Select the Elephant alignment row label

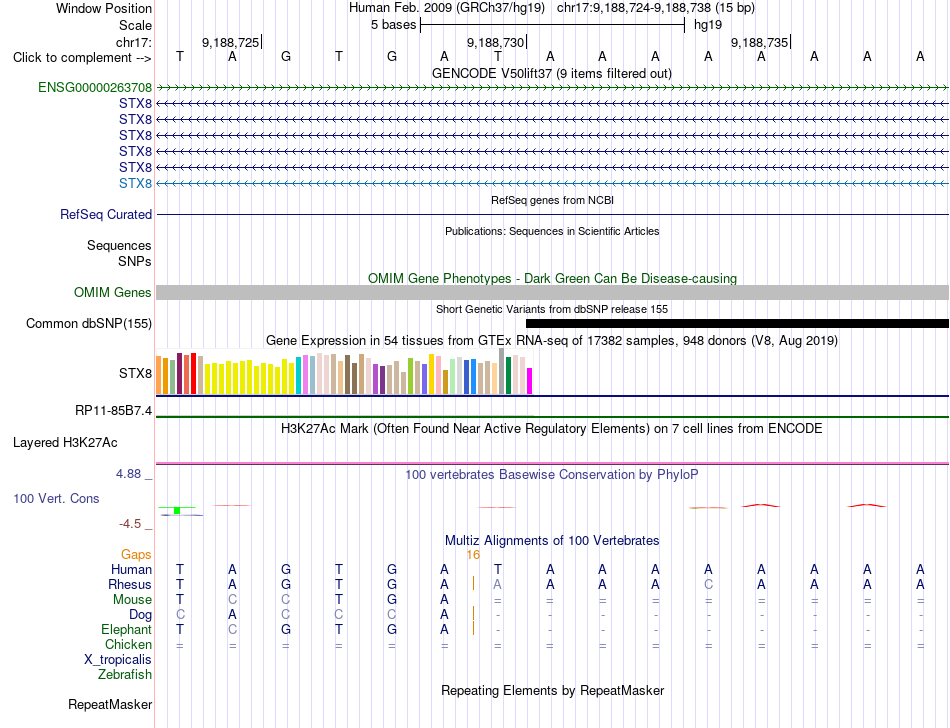pyautogui.click(x=127, y=630)
